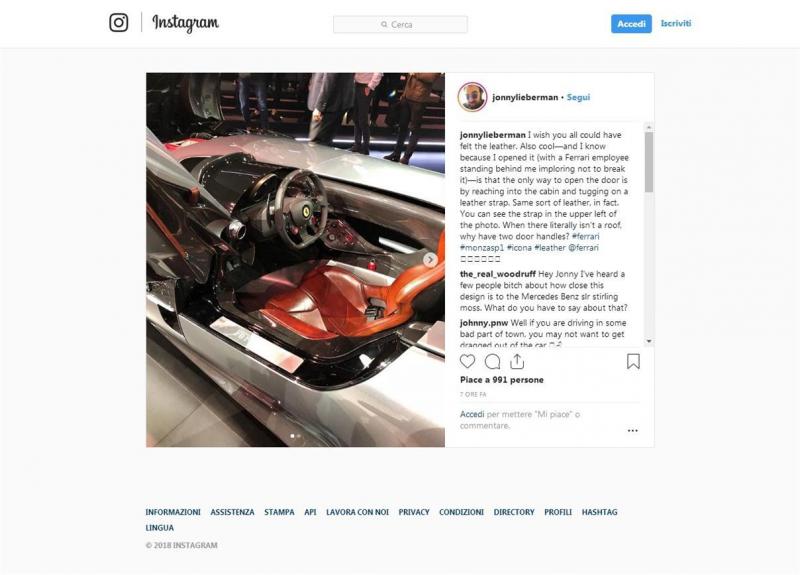
Task: Like the post with heart icon
Action: pyautogui.click(x=467, y=361)
